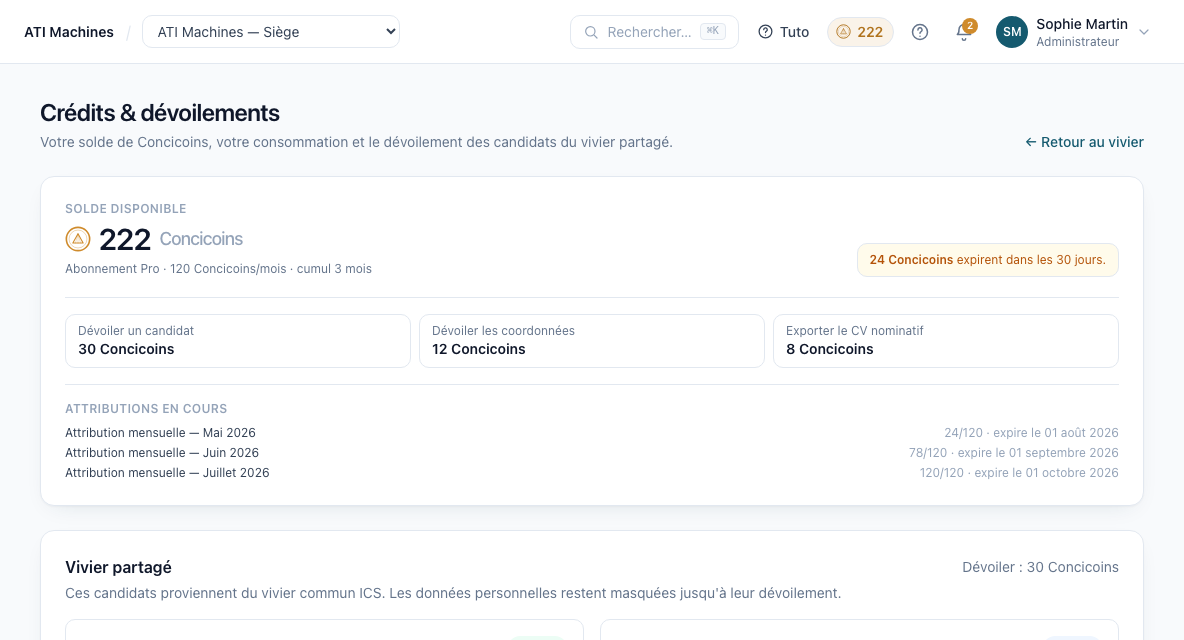Follow the Retour au vivier link

point(1084,142)
